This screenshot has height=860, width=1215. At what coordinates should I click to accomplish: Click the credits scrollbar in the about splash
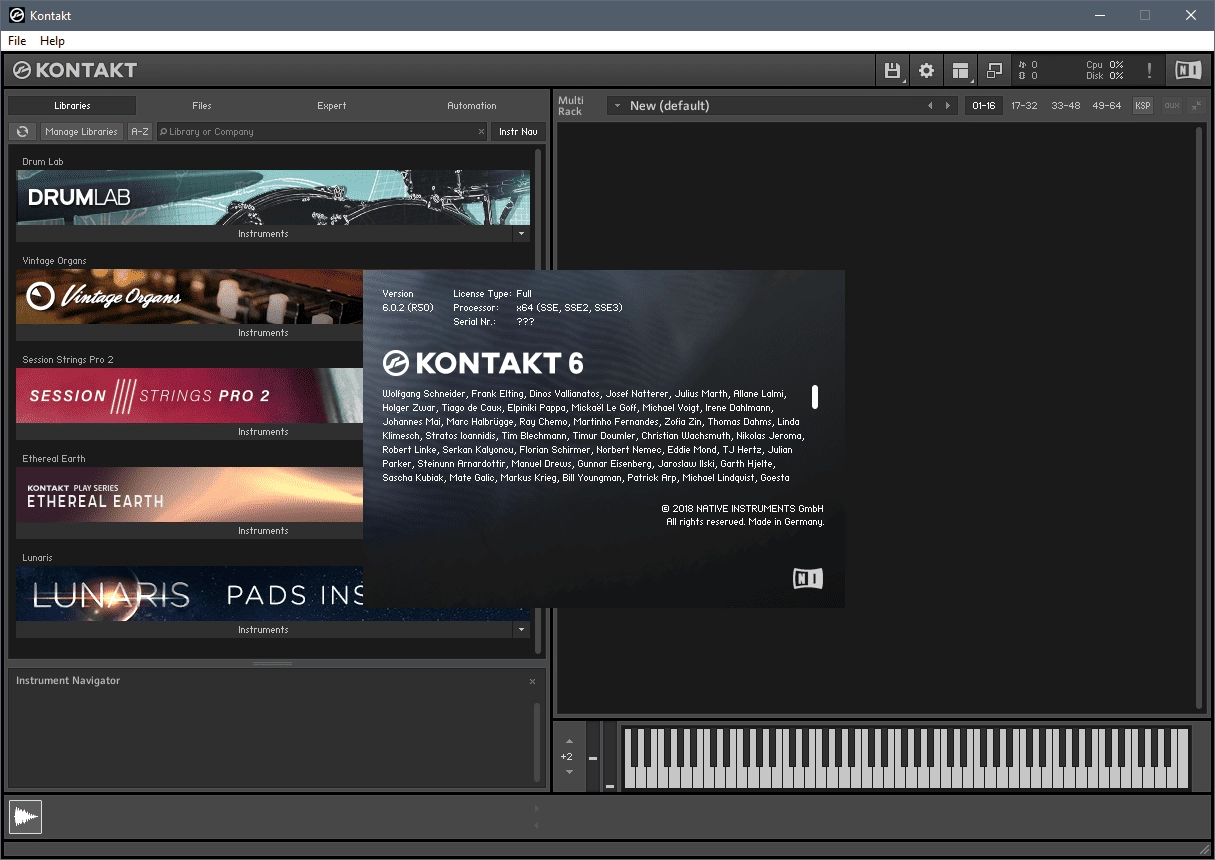click(x=815, y=397)
